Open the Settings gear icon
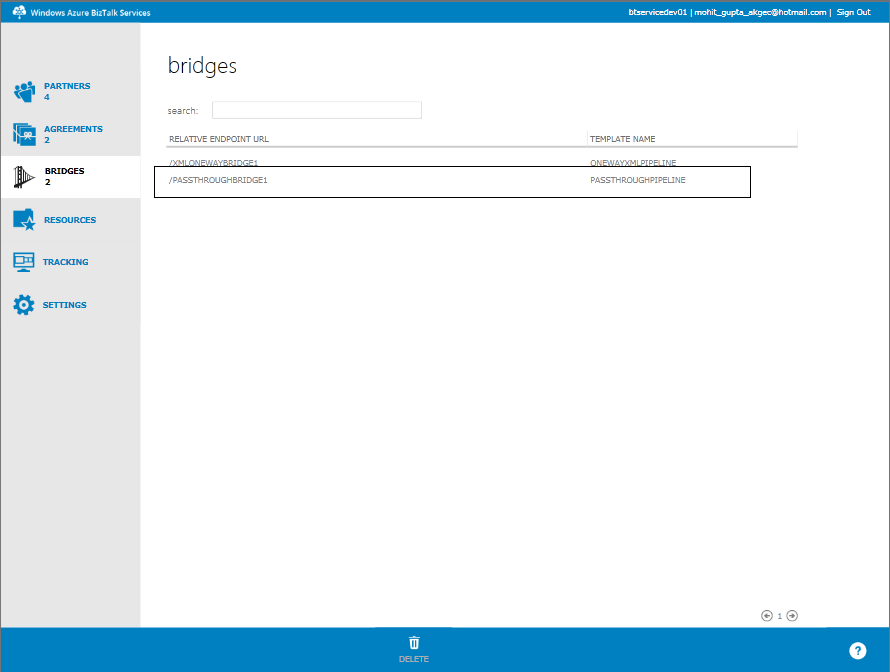The height and width of the screenshot is (672, 890). coord(24,305)
